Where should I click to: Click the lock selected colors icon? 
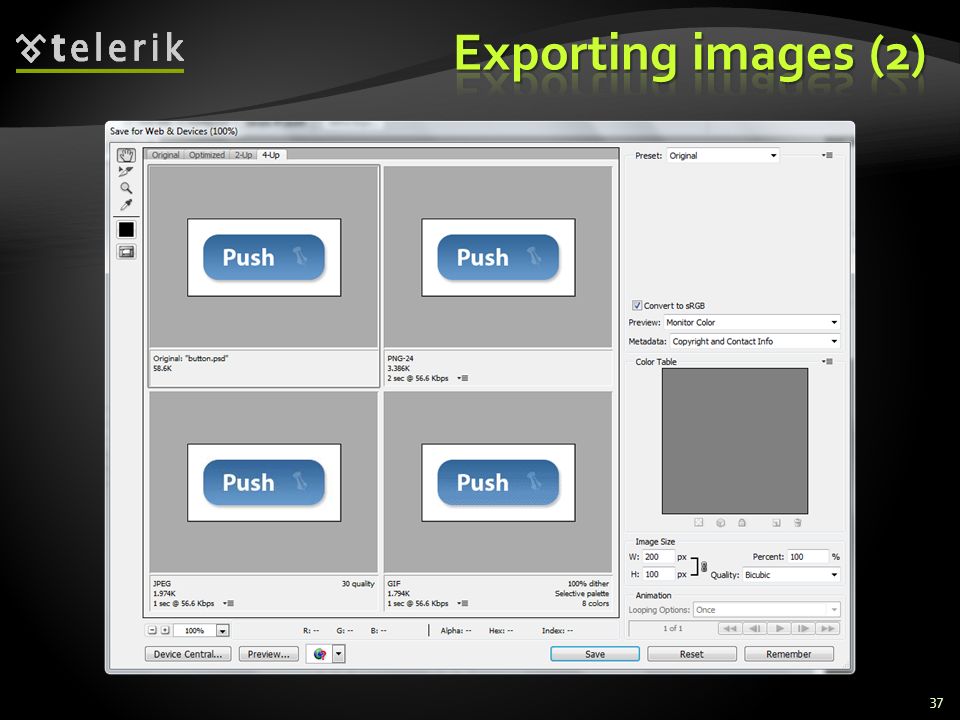tap(742, 522)
